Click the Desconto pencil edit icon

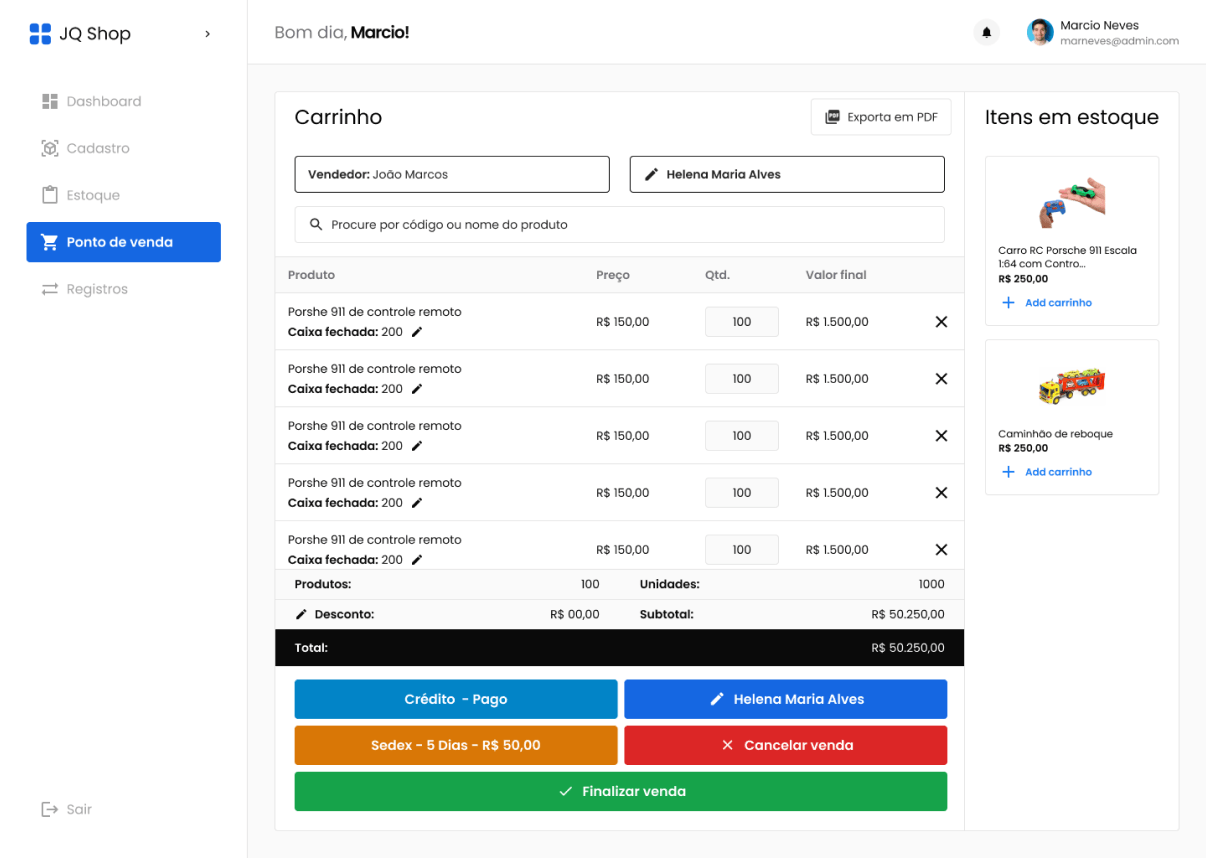[x=301, y=614]
